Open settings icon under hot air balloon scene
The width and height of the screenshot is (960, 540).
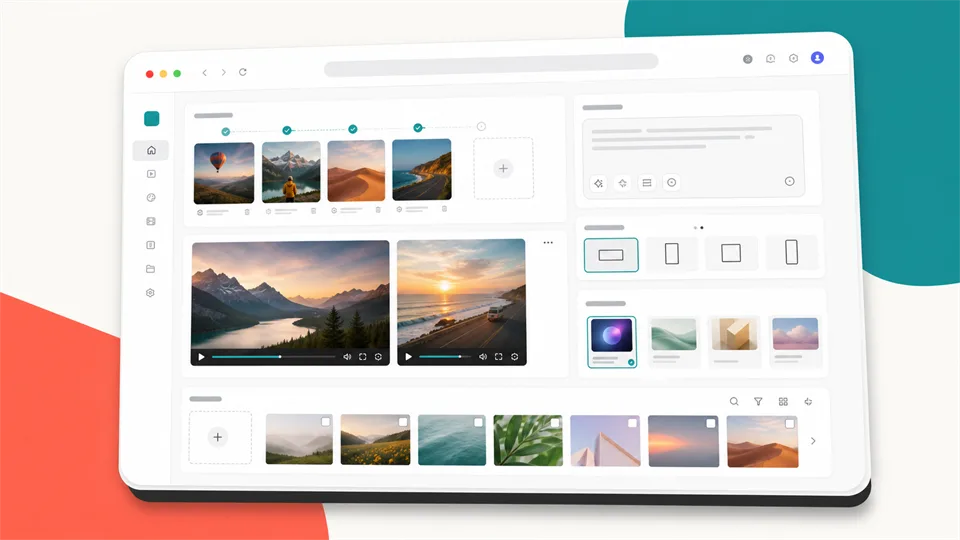click(x=200, y=212)
